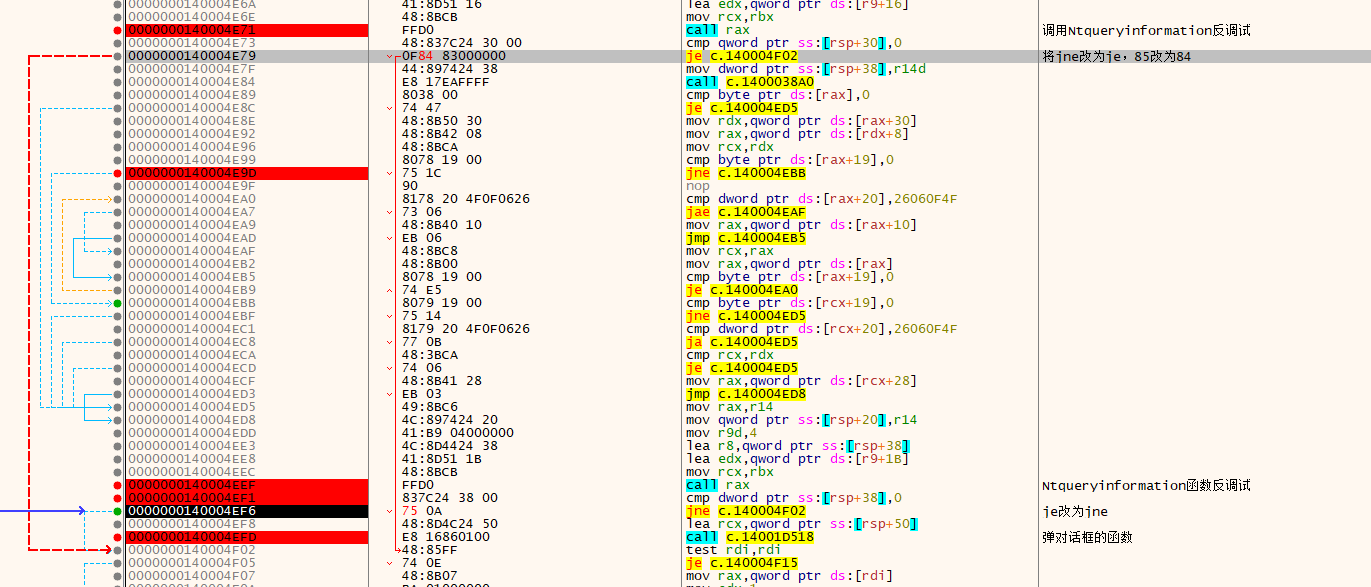Select instruction cmp qword ptr ss:[rsp+30],0
Viewport: 1371px width, 587px height.
point(794,43)
